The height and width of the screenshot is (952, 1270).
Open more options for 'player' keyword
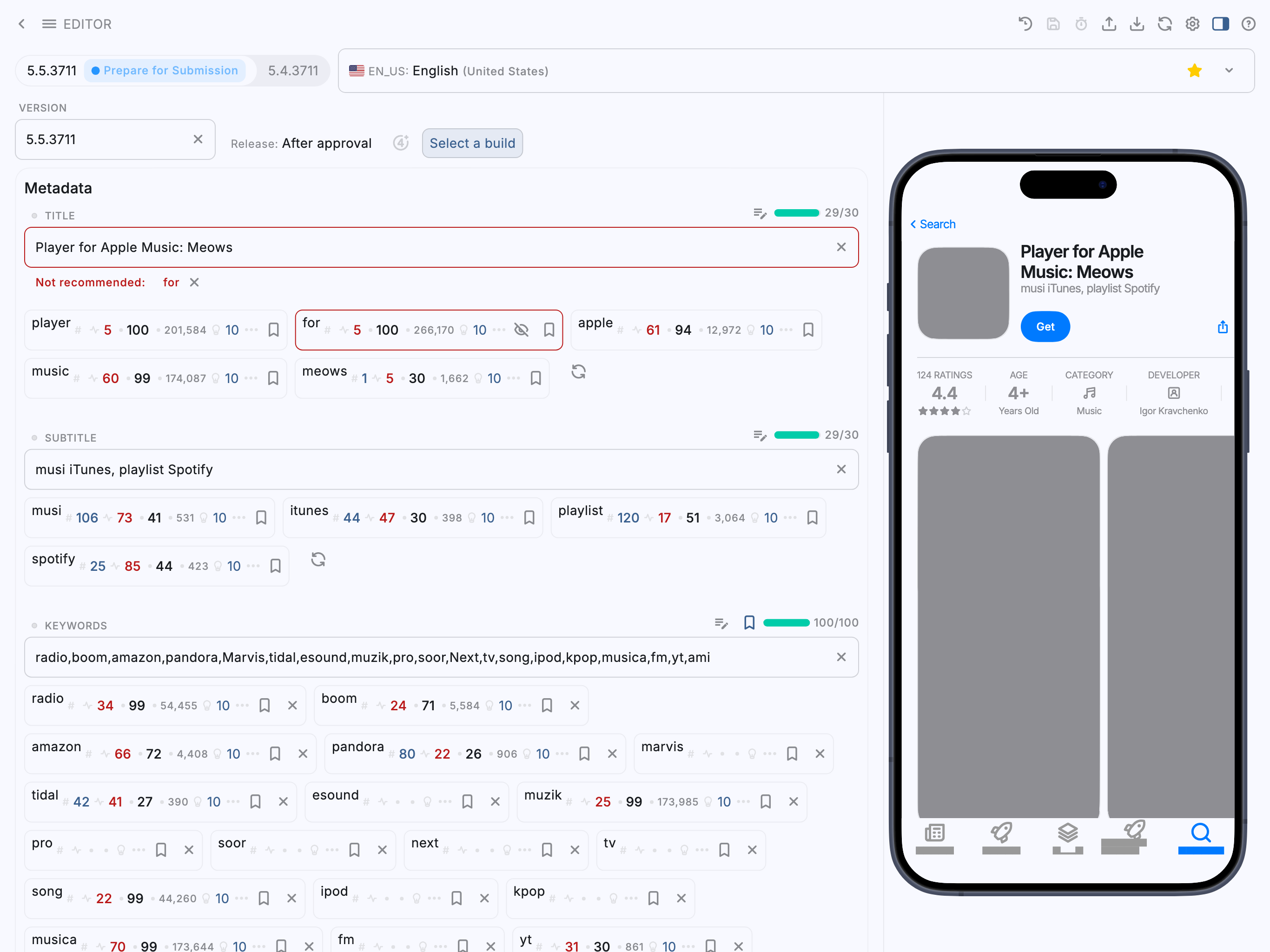tap(251, 330)
